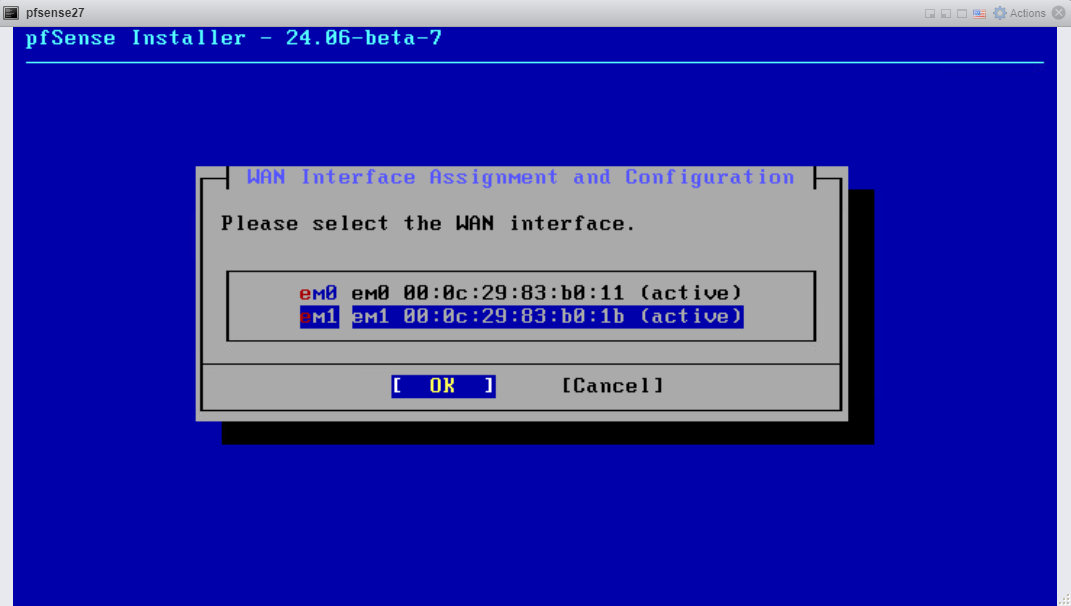Click the 'pfsense27' window title
The width and height of the screenshot is (1071, 606).
click(55, 13)
